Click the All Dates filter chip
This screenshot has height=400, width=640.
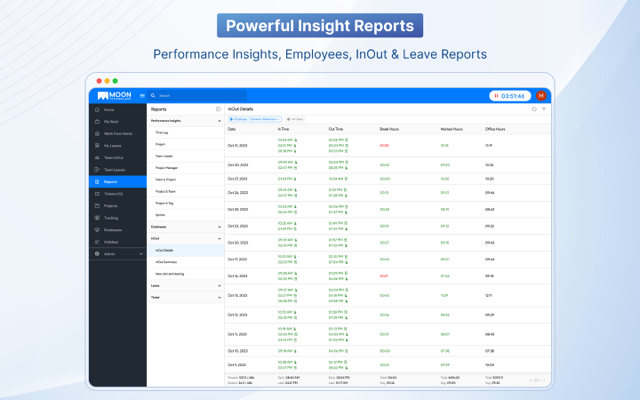(295, 119)
